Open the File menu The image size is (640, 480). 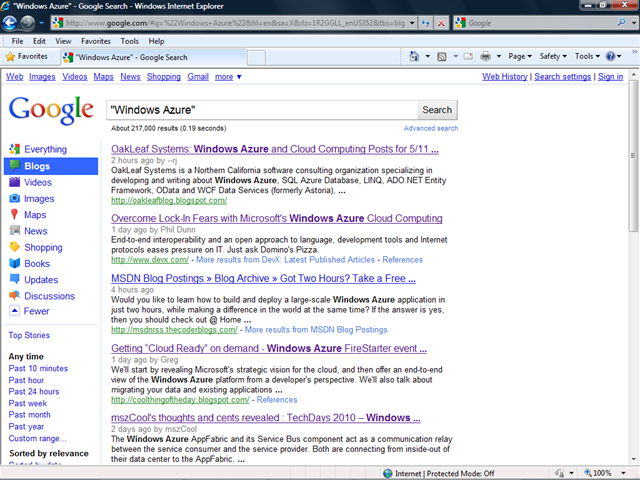click(17, 41)
